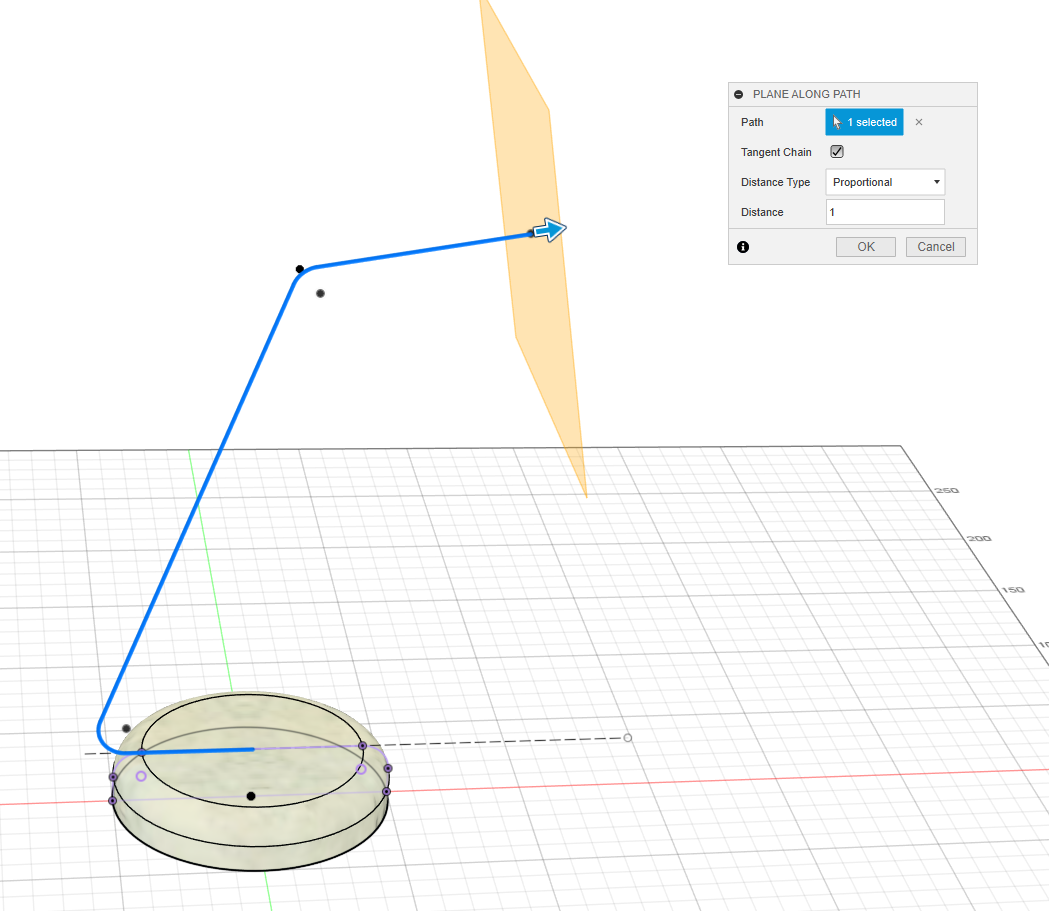Click the gray point near lower path bend
Viewport: 1049px width, 911px height.
(x=126, y=728)
